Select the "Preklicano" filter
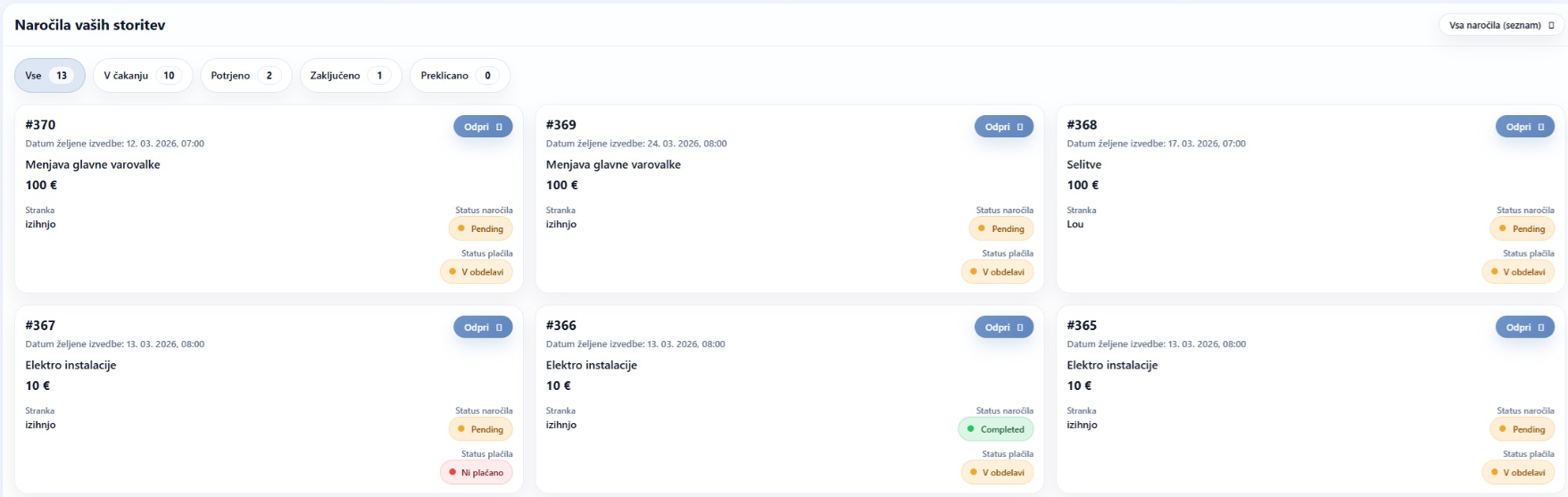Screen dimensions: 1568x497 coord(459,76)
